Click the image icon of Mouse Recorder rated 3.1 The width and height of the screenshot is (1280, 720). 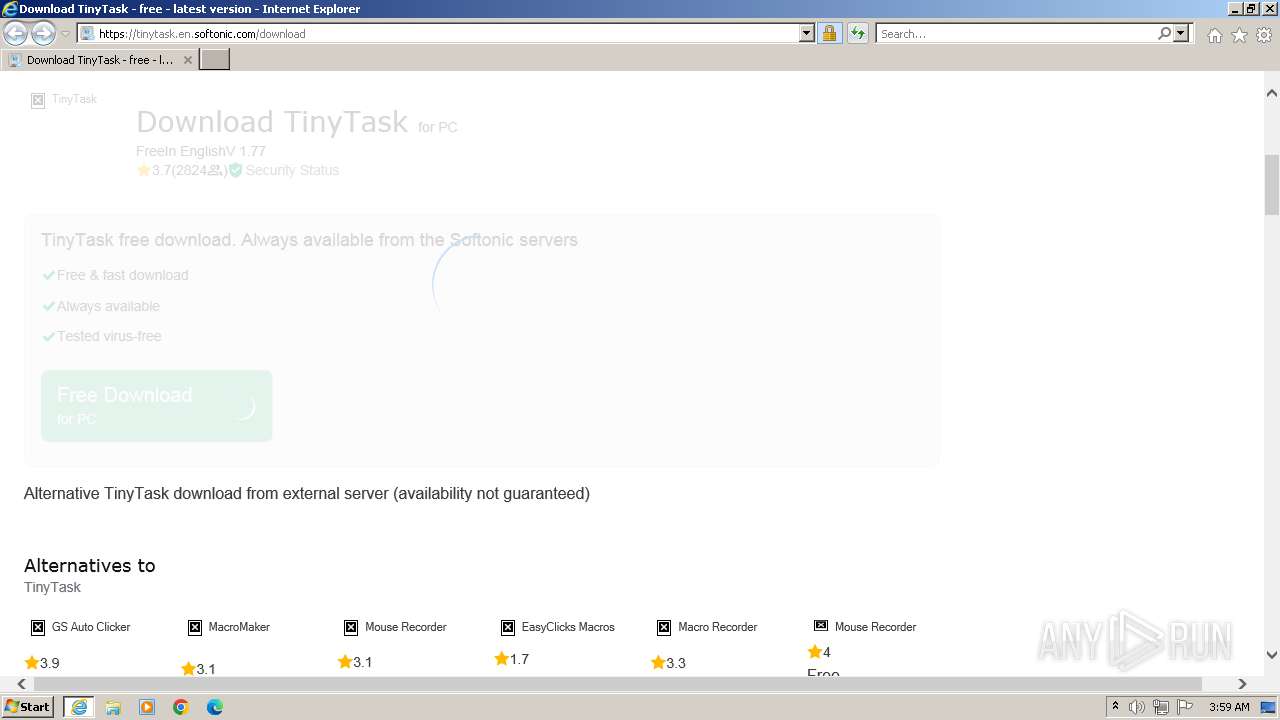click(351, 627)
